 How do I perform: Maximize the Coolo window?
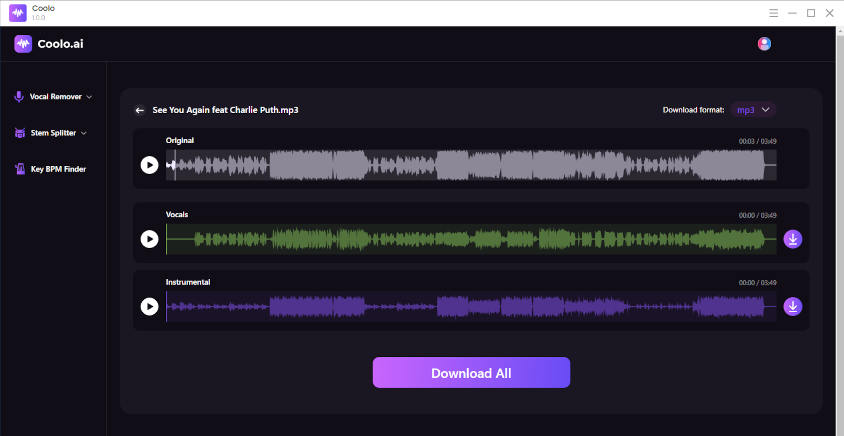[x=811, y=13]
